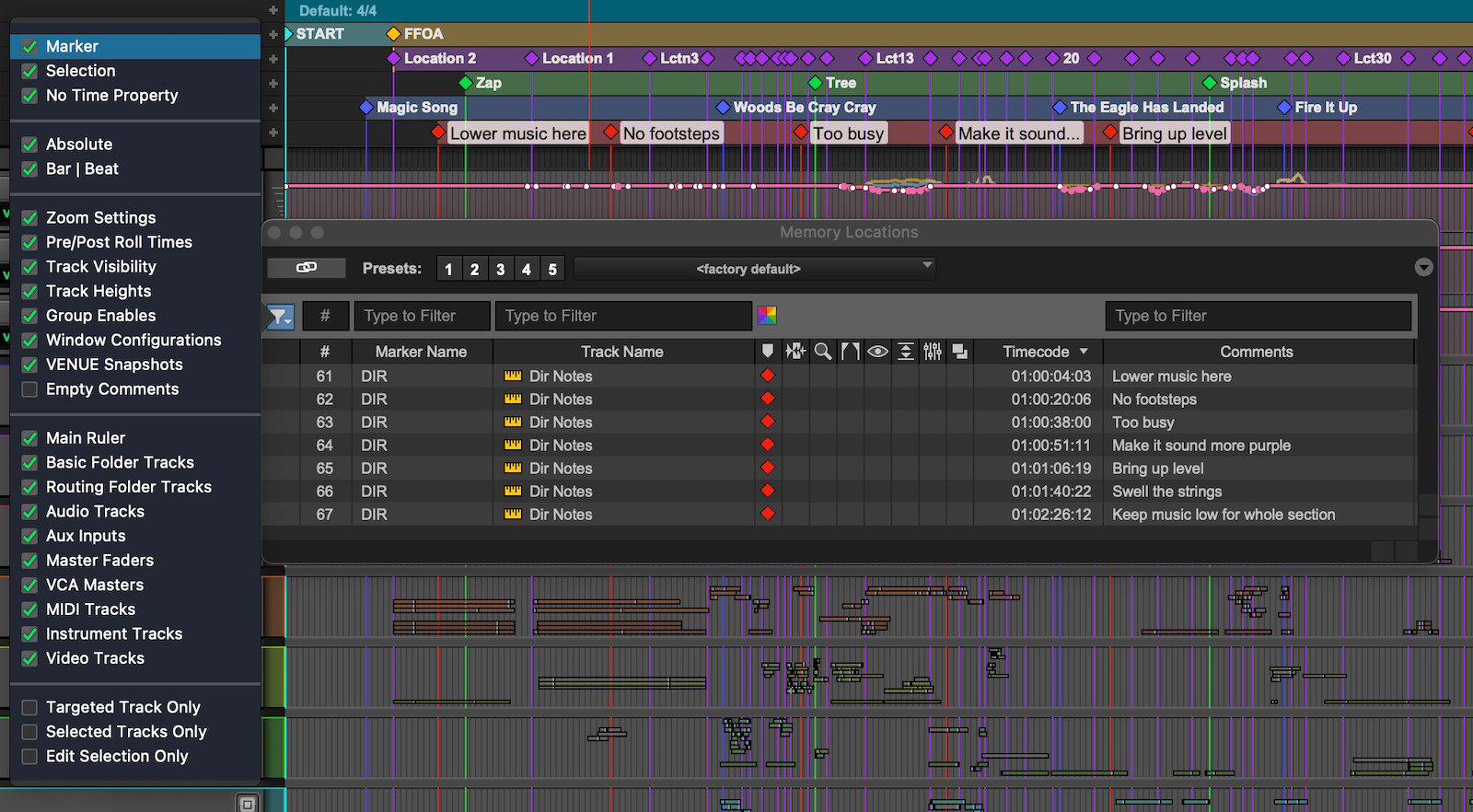The image size is (1473, 812).
Task: Toggle the No Time Property checkbox
Action: [29, 96]
